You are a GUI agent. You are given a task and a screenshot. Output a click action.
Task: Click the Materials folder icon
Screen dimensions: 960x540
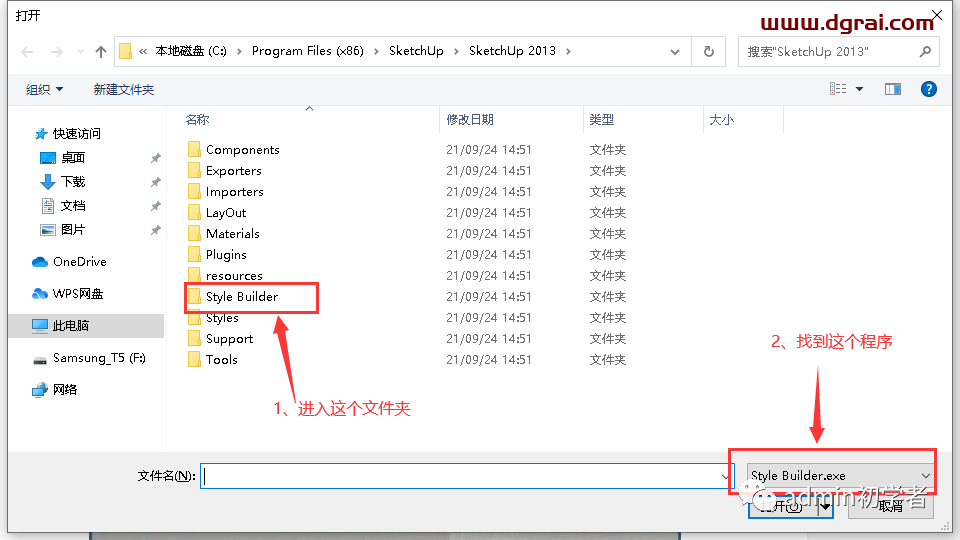coord(194,233)
